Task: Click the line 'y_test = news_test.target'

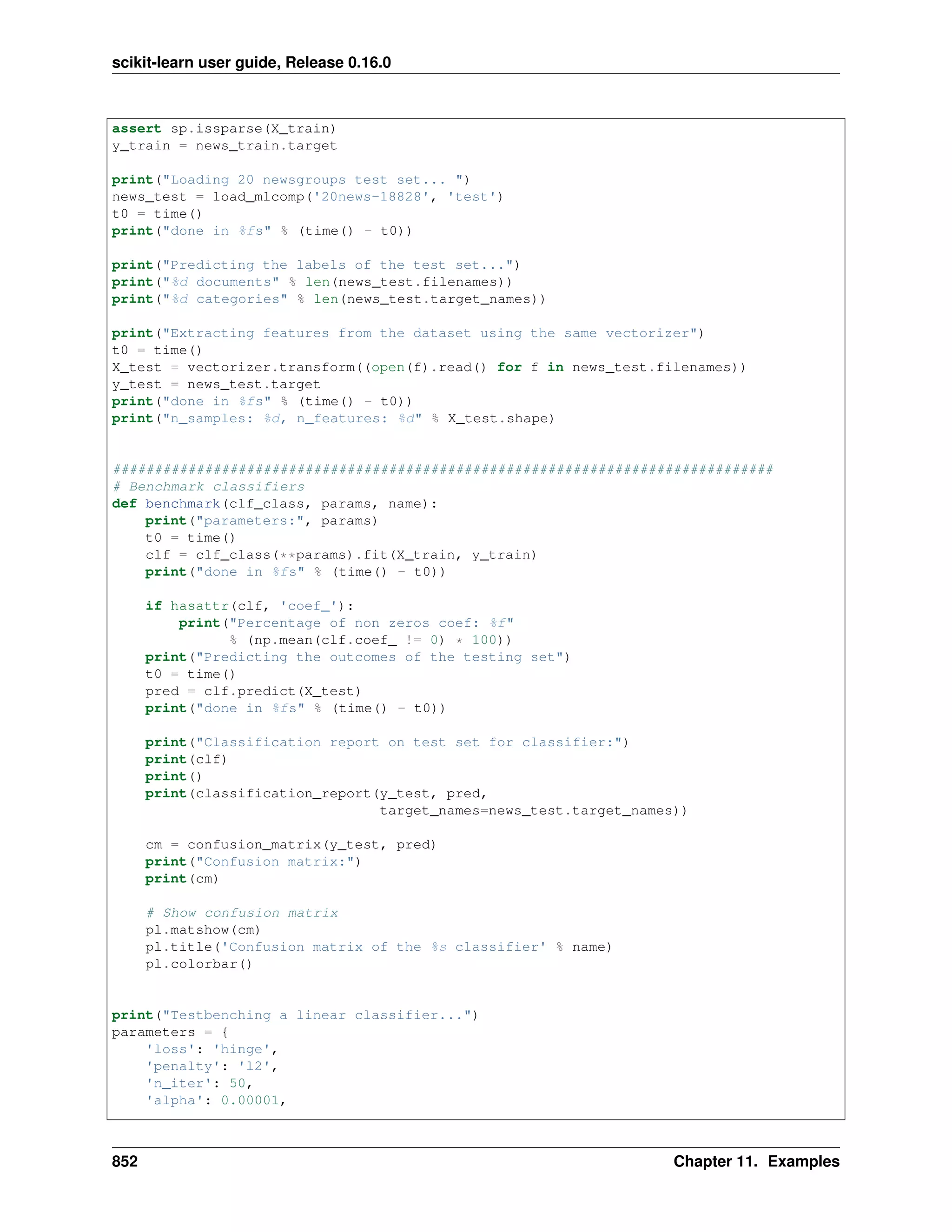Action: tap(216, 385)
